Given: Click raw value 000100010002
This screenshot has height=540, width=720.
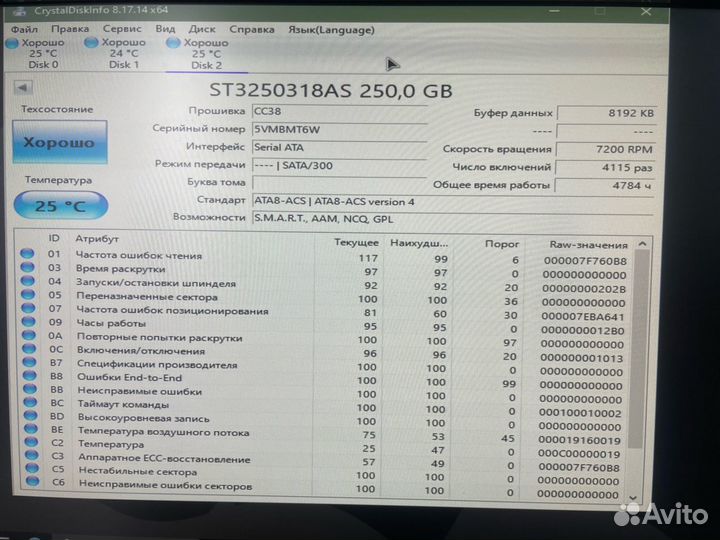Looking at the screenshot, I should point(580,412).
